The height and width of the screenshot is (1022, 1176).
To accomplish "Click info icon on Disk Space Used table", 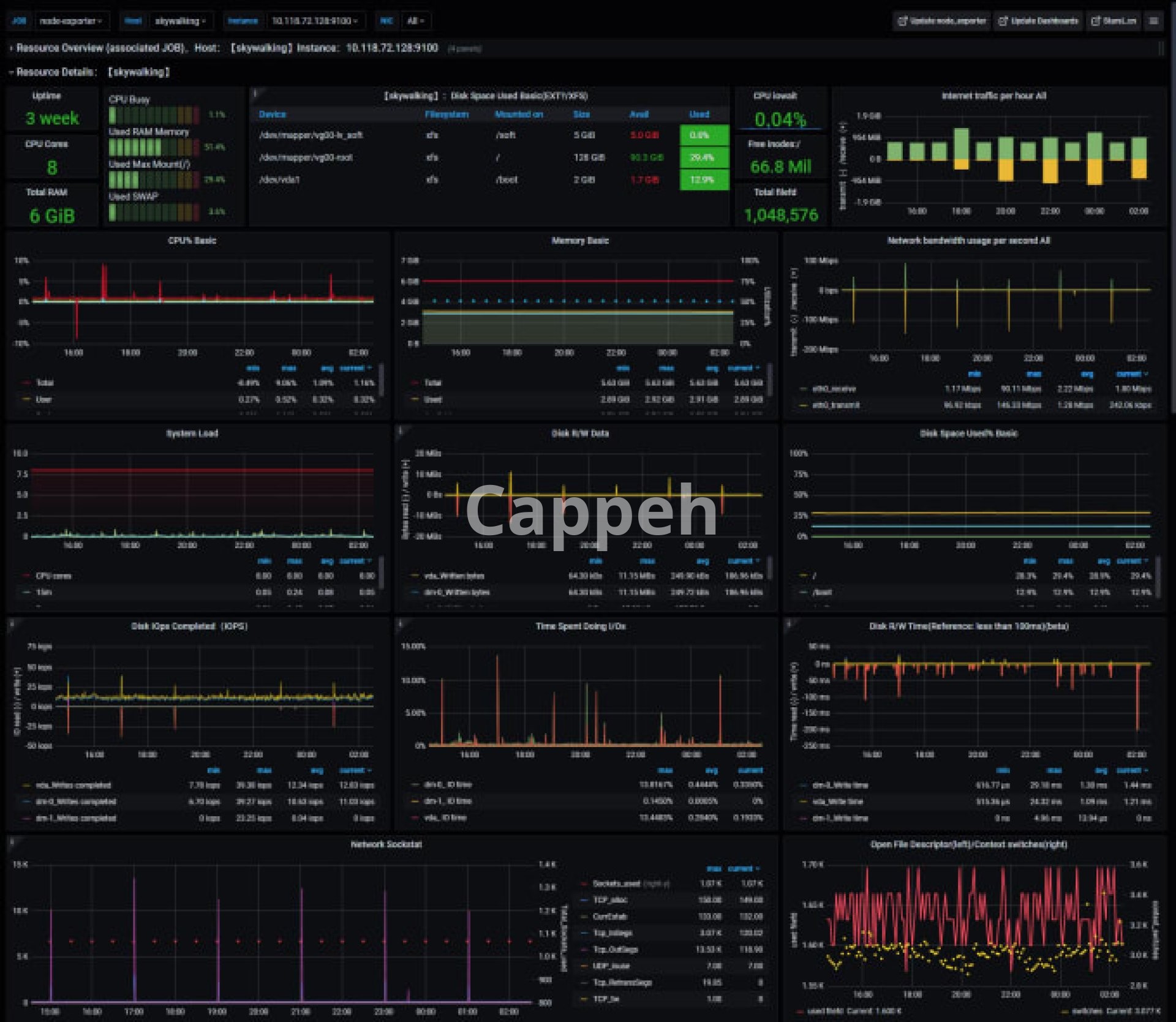I will [x=255, y=93].
